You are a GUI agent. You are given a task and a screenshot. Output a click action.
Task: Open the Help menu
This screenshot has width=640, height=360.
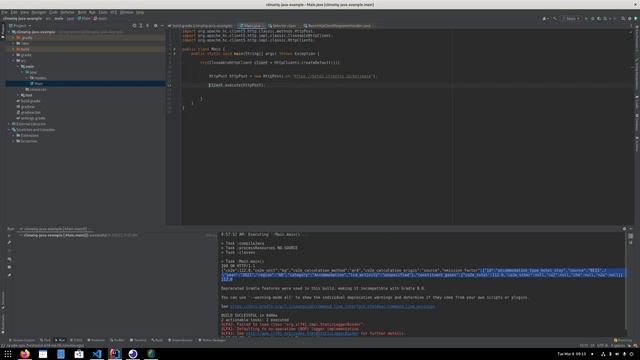point(140,12)
